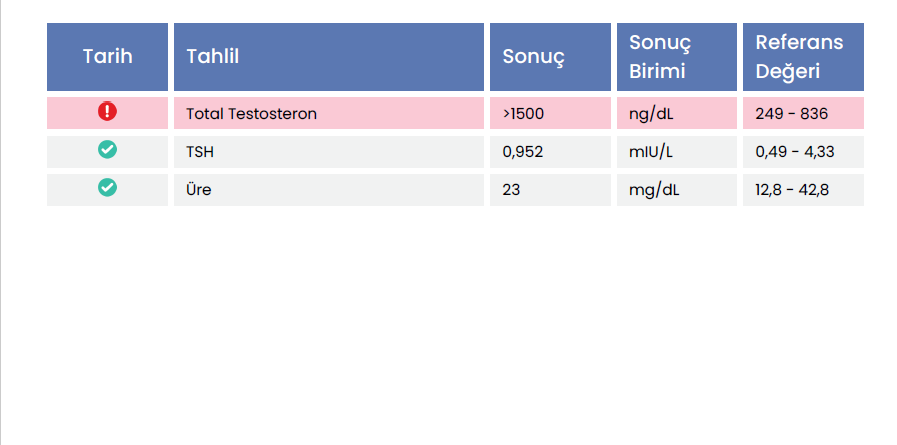897x445 pixels.
Task: Click the 249 - 836 reference range
Action: (791, 114)
